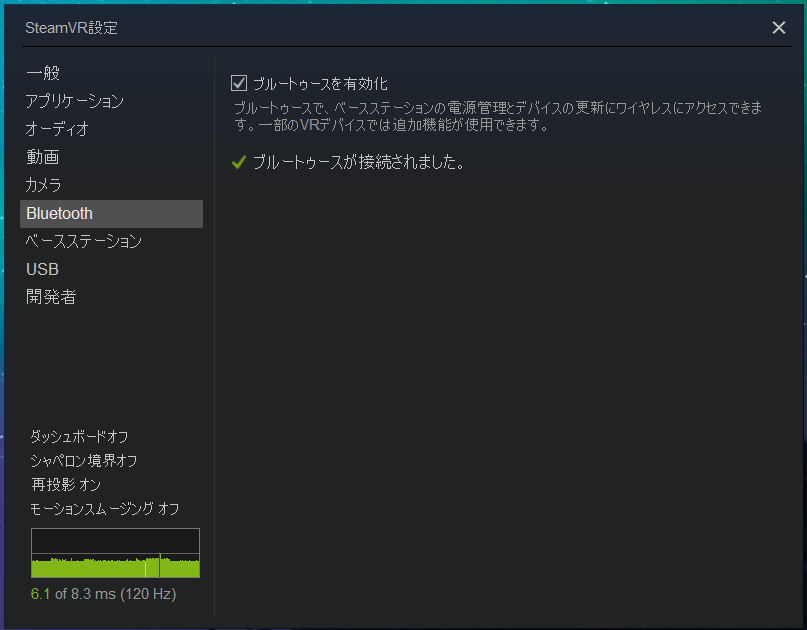Open the 開発者 settings tab
This screenshot has height=630, width=807.
click(x=51, y=297)
